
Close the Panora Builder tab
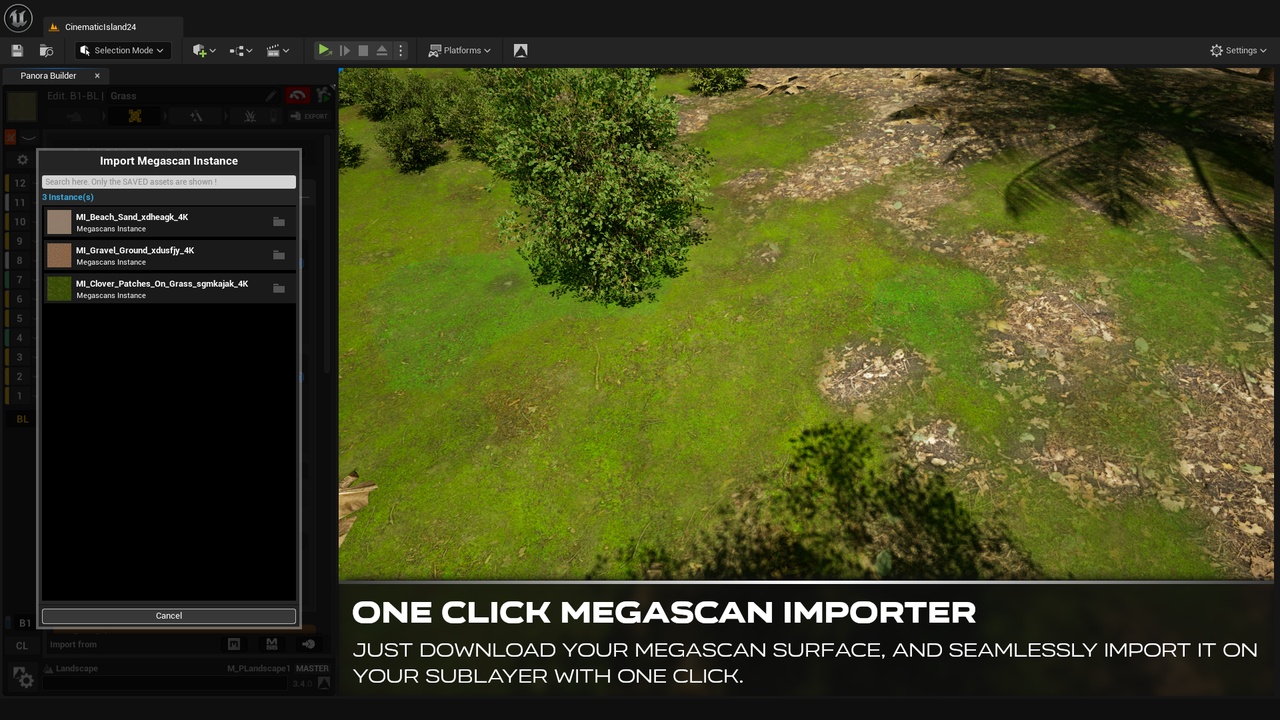[97, 76]
